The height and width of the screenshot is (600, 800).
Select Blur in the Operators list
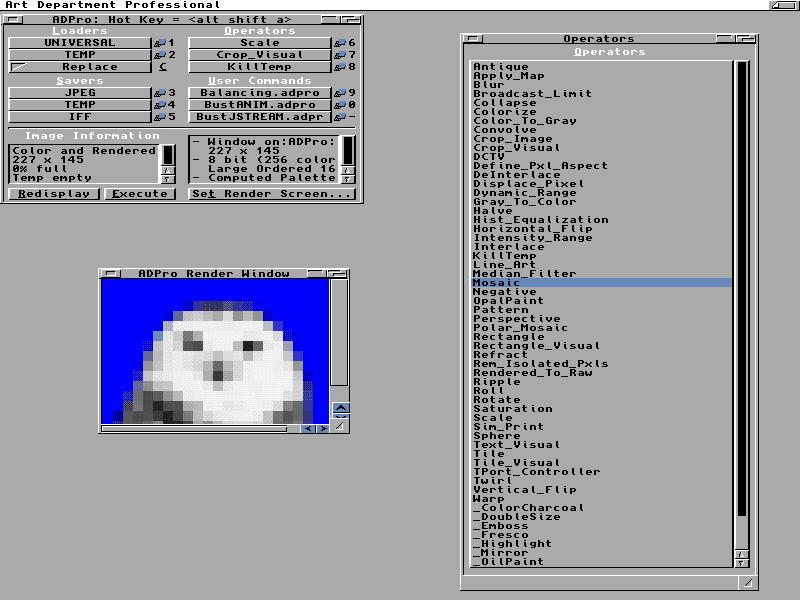(601, 85)
